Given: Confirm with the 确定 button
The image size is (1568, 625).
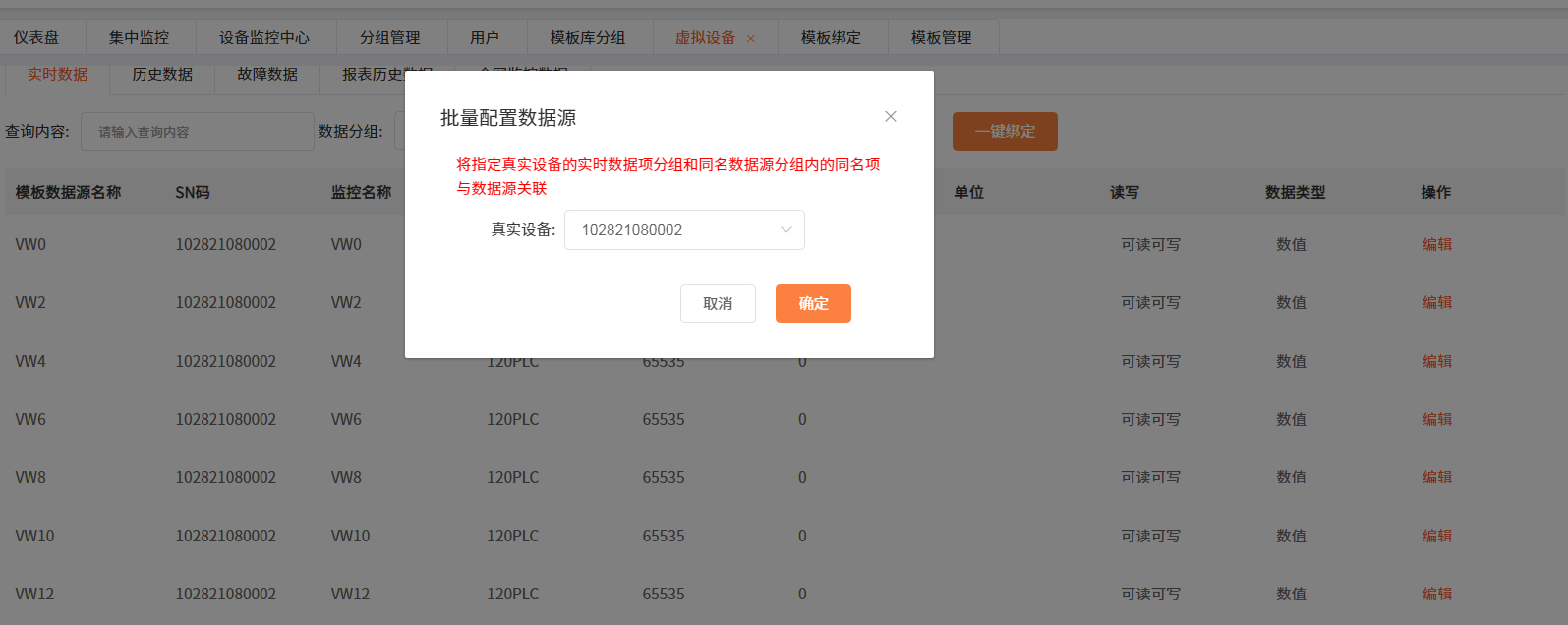Looking at the screenshot, I should pos(813,304).
